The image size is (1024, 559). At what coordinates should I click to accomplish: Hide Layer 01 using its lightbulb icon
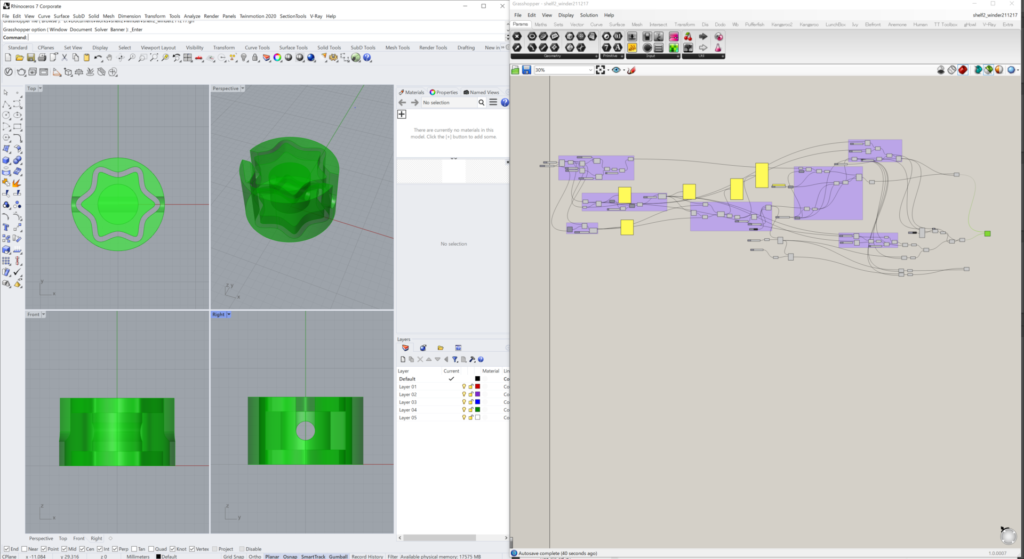click(463, 386)
